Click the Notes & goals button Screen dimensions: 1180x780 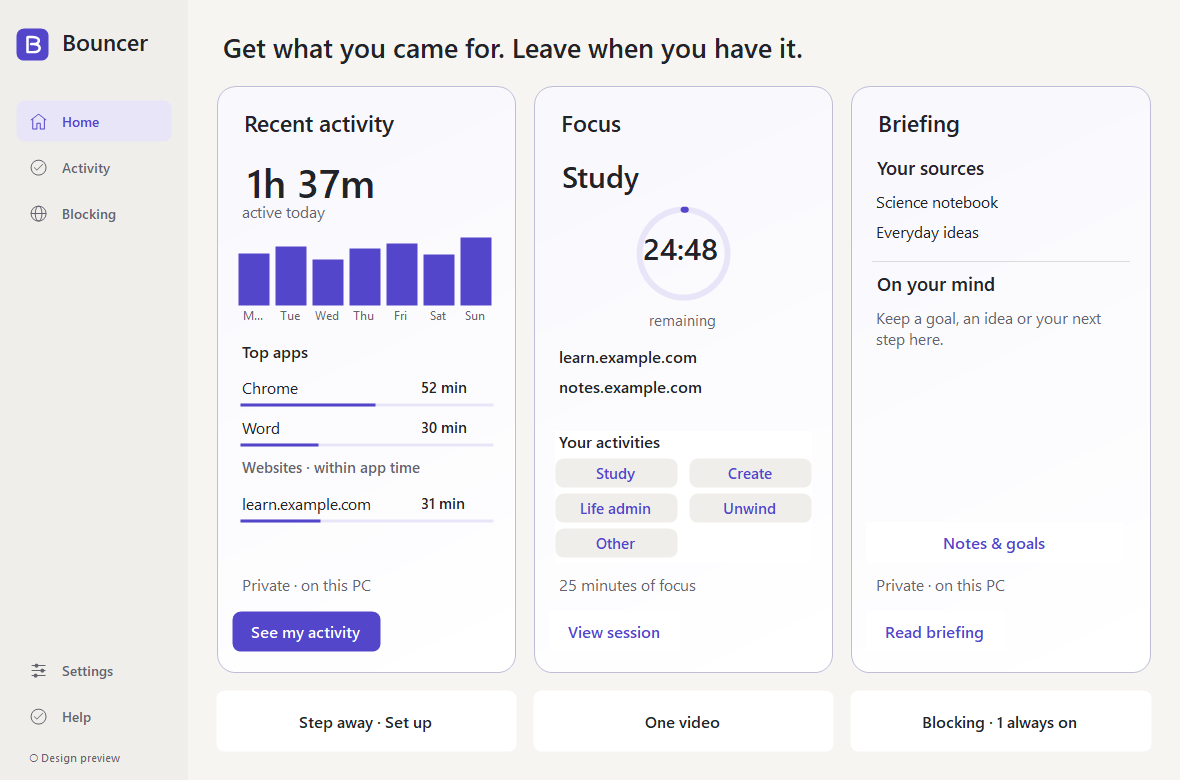[993, 544]
